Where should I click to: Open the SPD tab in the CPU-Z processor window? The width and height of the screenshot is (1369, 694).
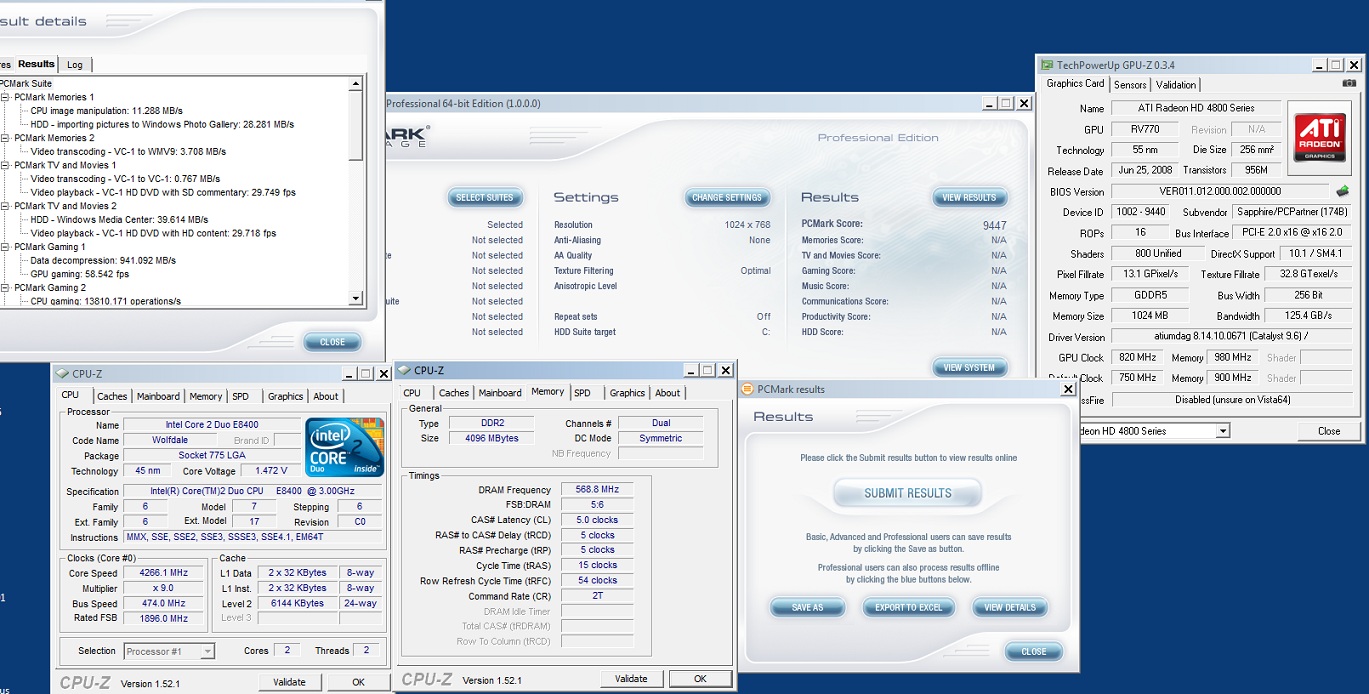240,396
